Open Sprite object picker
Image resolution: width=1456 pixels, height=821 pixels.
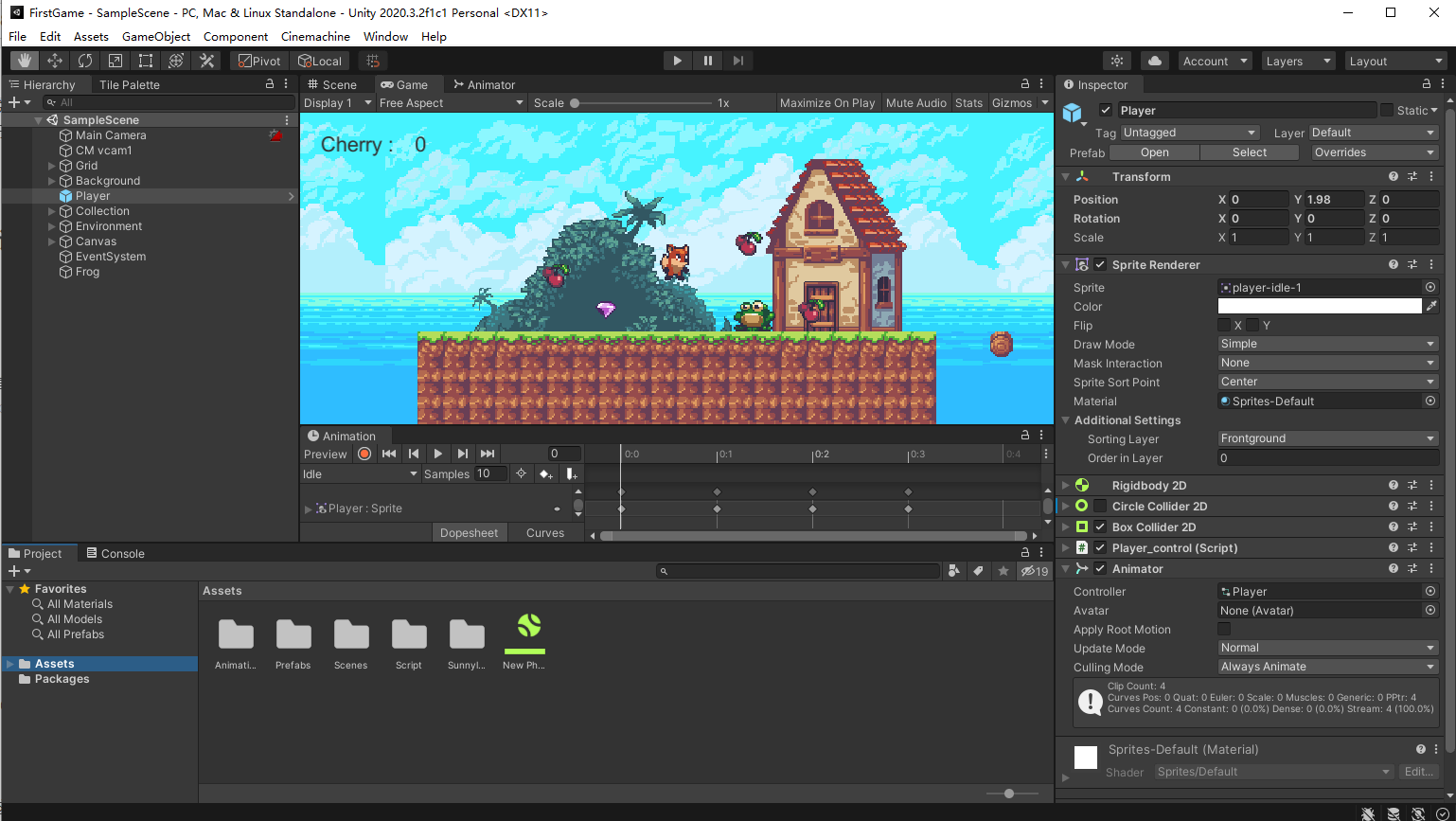point(1430,287)
